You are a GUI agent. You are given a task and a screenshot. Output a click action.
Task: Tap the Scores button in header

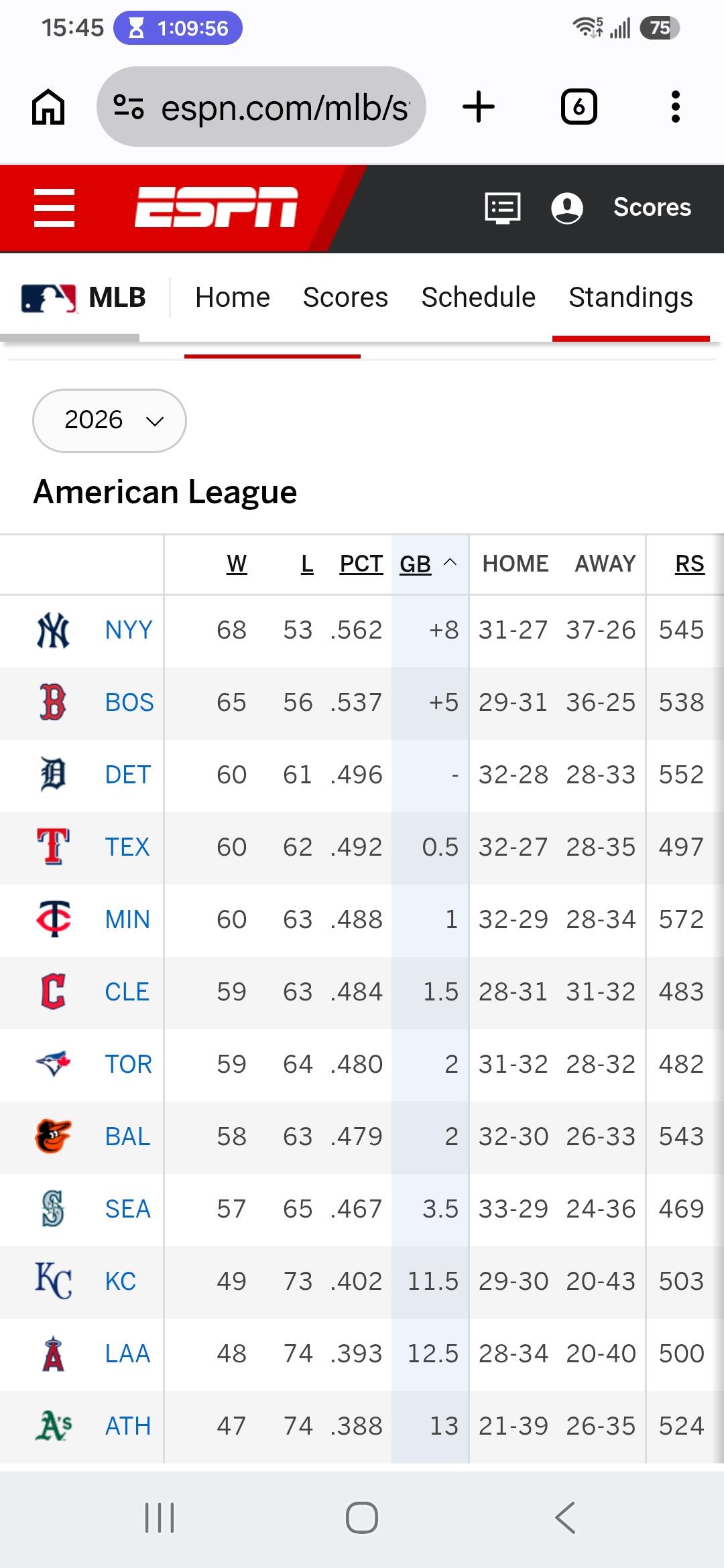click(x=652, y=207)
